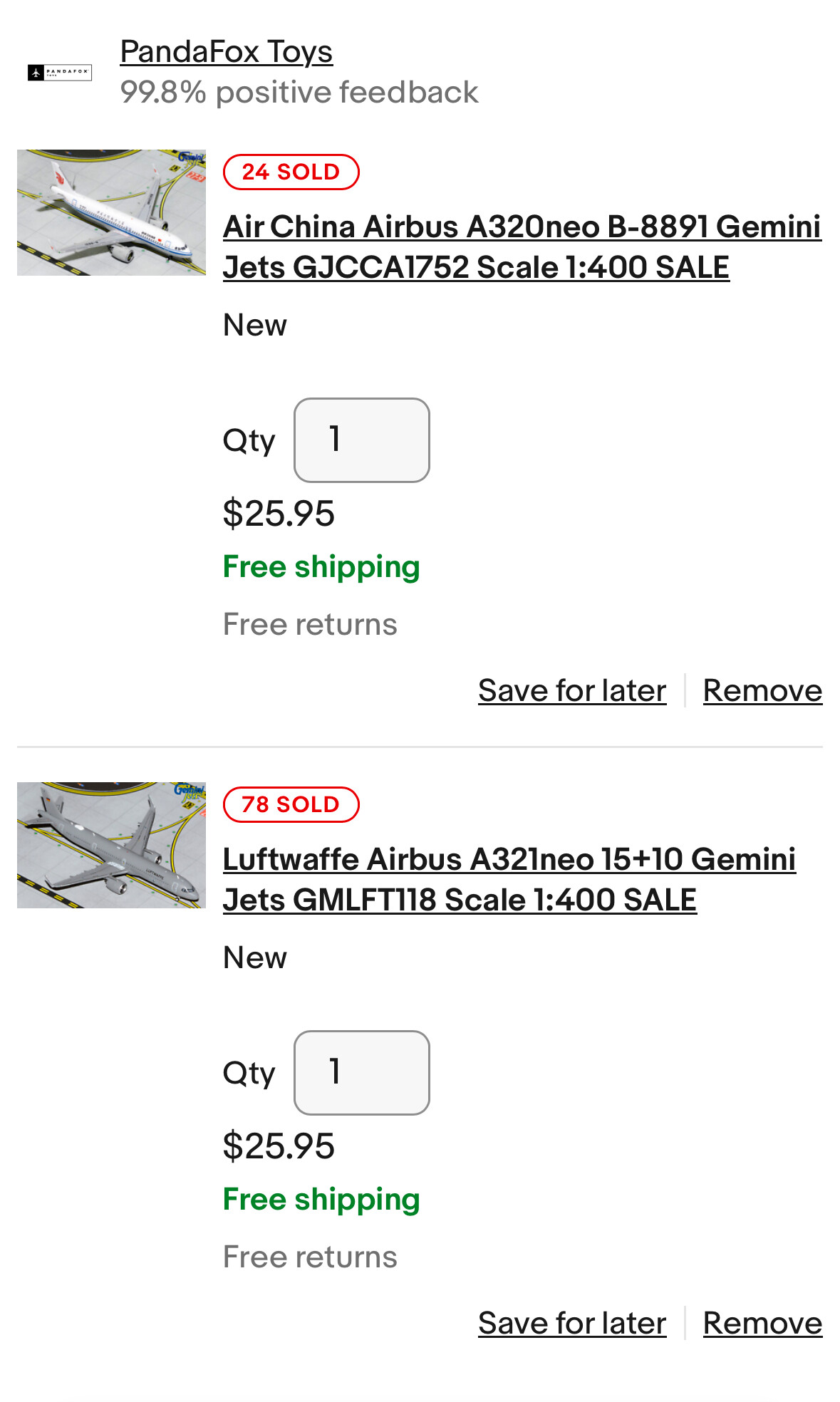Click Free returns under Air China item
Screen dimensions: 840x1402
pyautogui.click(x=310, y=625)
